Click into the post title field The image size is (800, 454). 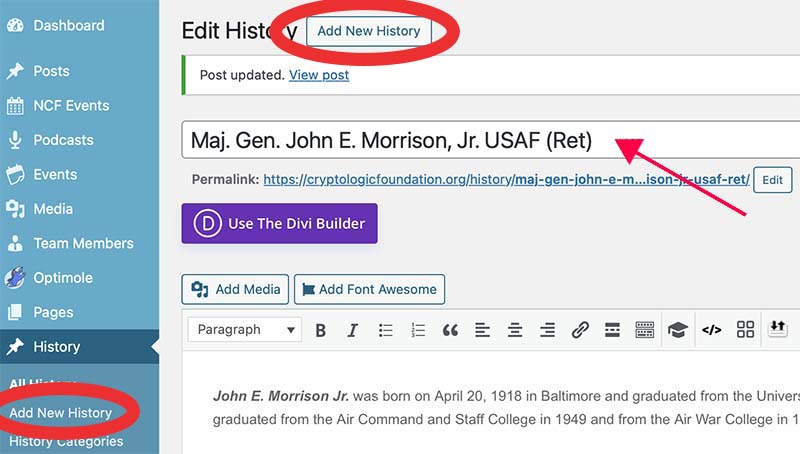point(400,141)
